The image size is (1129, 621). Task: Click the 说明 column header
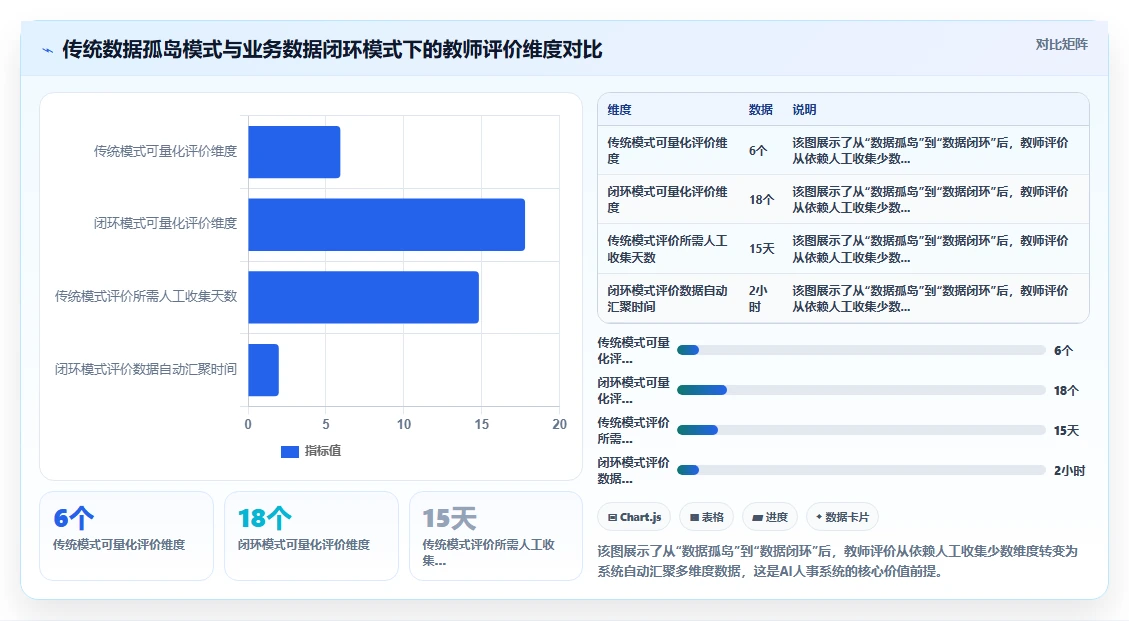(x=804, y=110)
